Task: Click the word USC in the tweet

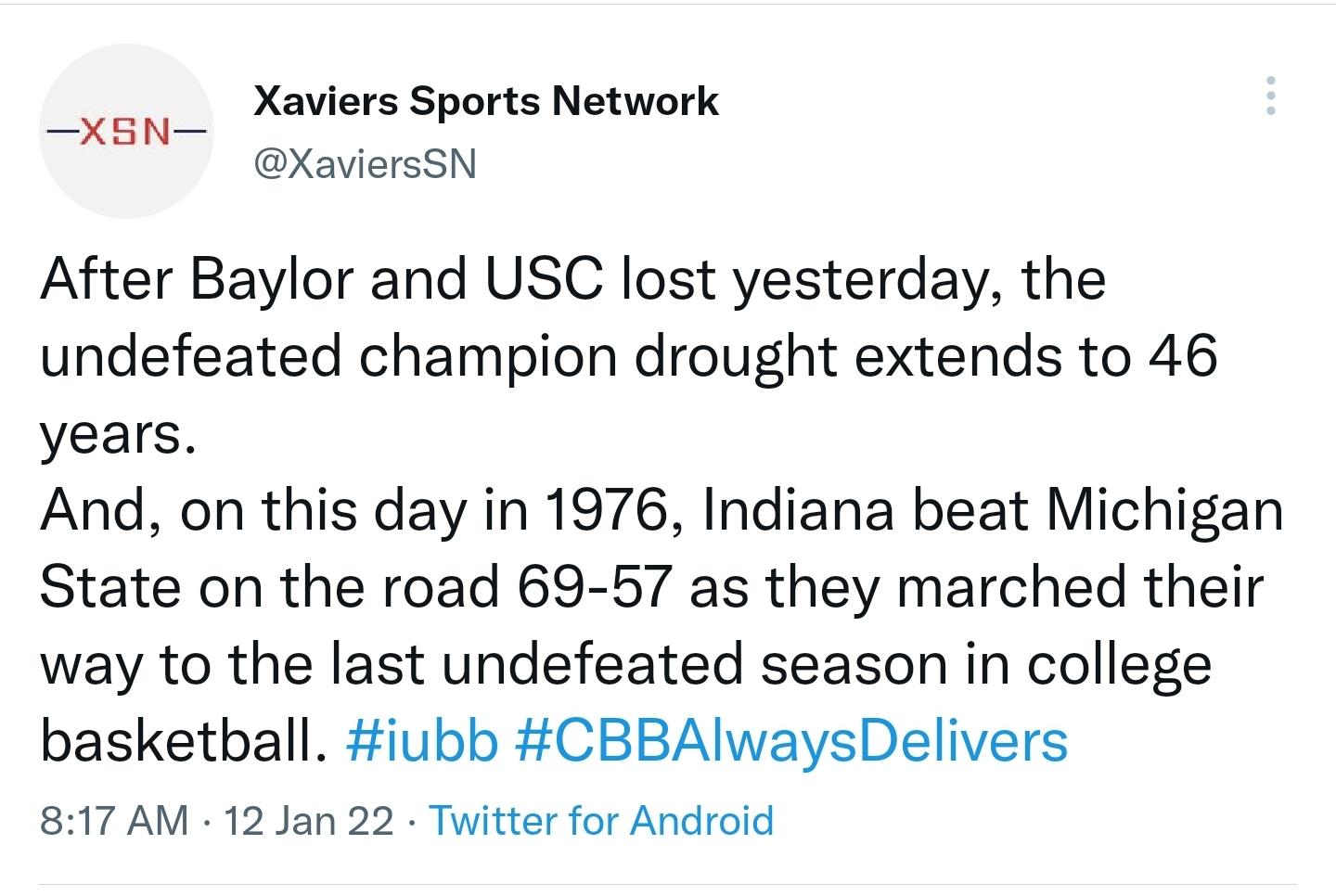Action: [x=544, y=279]
